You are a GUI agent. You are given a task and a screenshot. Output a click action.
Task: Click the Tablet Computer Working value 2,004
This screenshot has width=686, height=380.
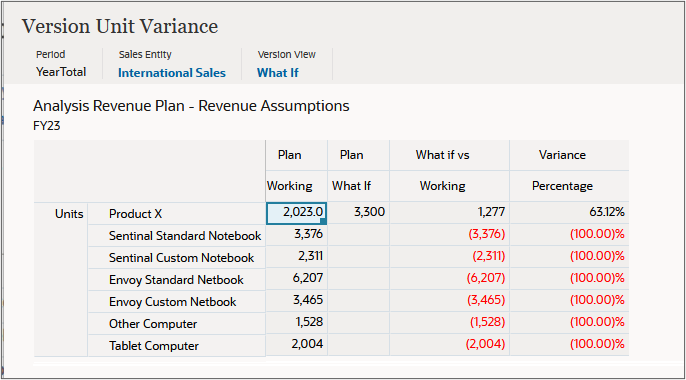coord(296,344)
